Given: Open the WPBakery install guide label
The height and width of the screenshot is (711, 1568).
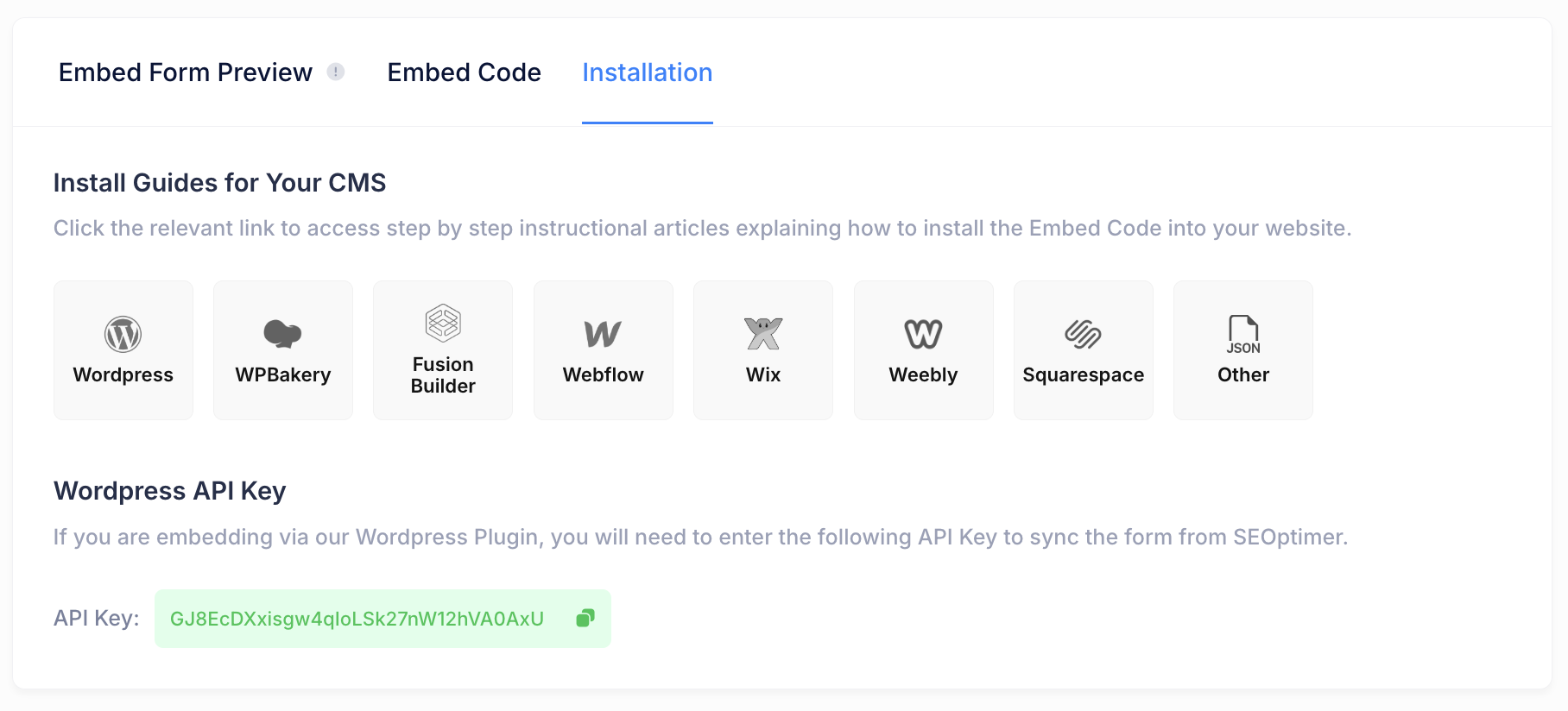Looking at the screenshot, I should 282,374.
